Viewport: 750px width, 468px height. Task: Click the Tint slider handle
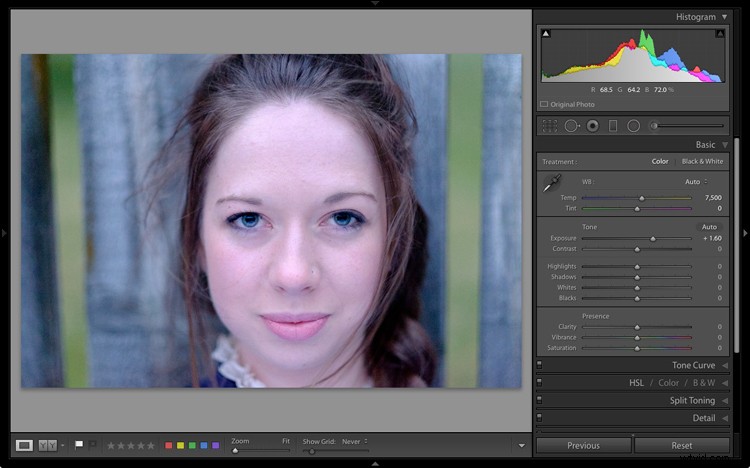637,209
